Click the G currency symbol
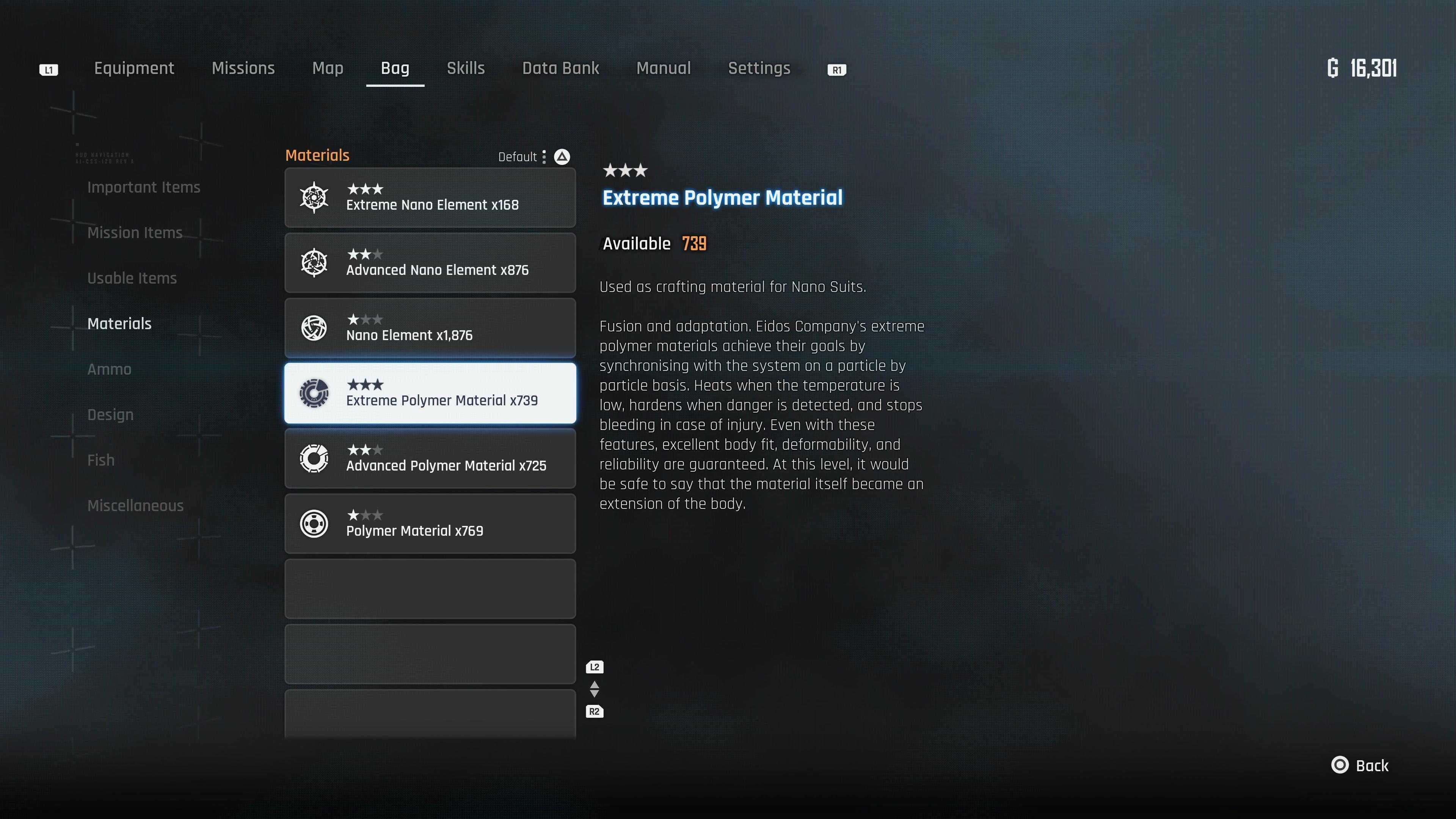The width and height of the screenshot is (1456, 819). (1333, 68)
